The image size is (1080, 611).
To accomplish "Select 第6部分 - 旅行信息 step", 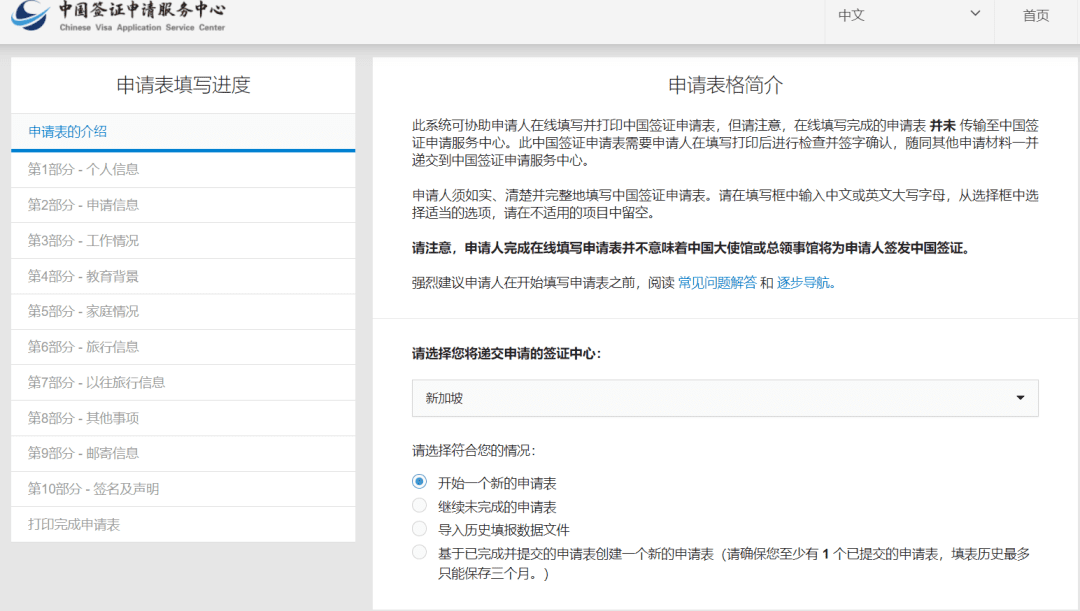I will 84,347.
